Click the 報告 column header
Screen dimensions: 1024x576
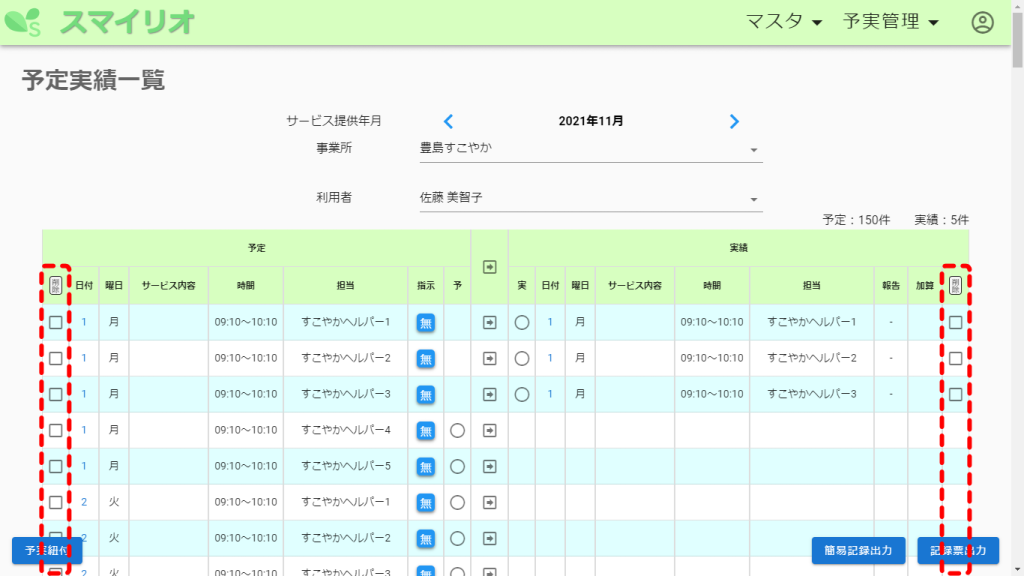pyautogui.click(x=891, y=285)
